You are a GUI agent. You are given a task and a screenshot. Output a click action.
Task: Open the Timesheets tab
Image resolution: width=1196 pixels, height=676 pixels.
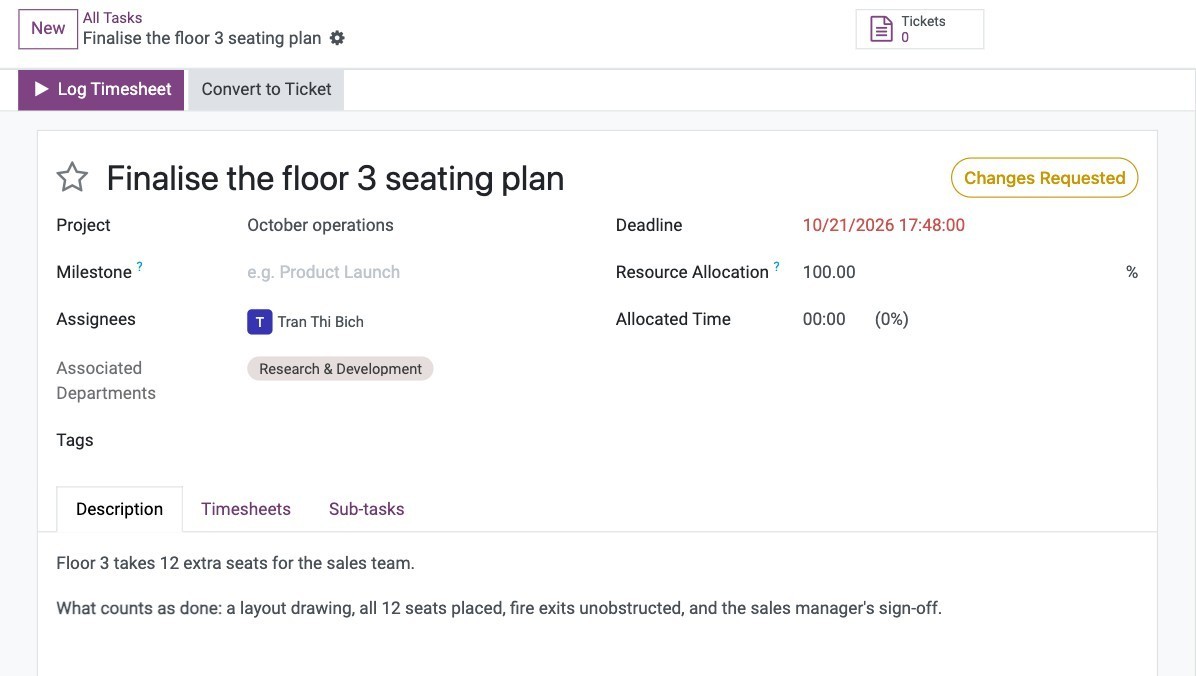[x=246, y=509]
